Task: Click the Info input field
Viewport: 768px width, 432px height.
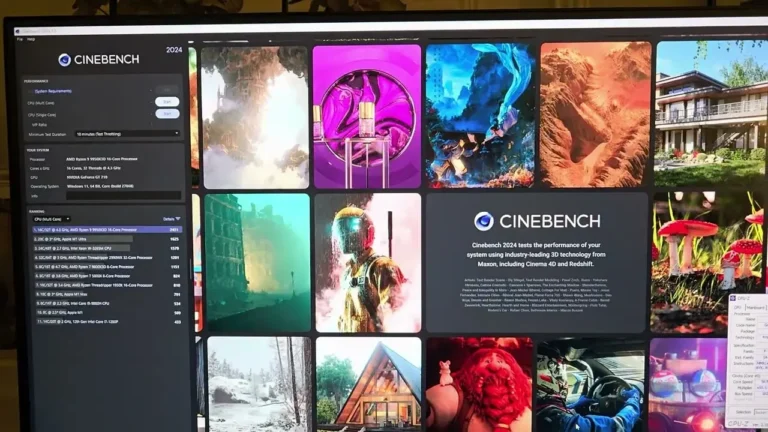Action: (x=123, y=195)
